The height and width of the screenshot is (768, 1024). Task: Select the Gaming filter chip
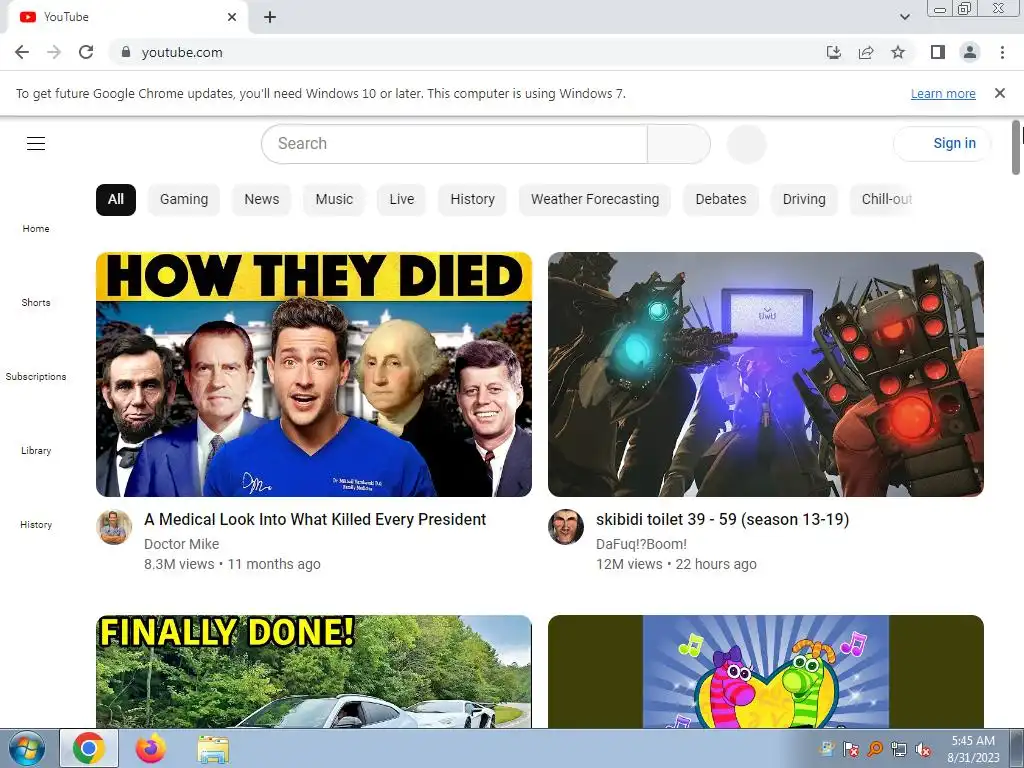184,199
